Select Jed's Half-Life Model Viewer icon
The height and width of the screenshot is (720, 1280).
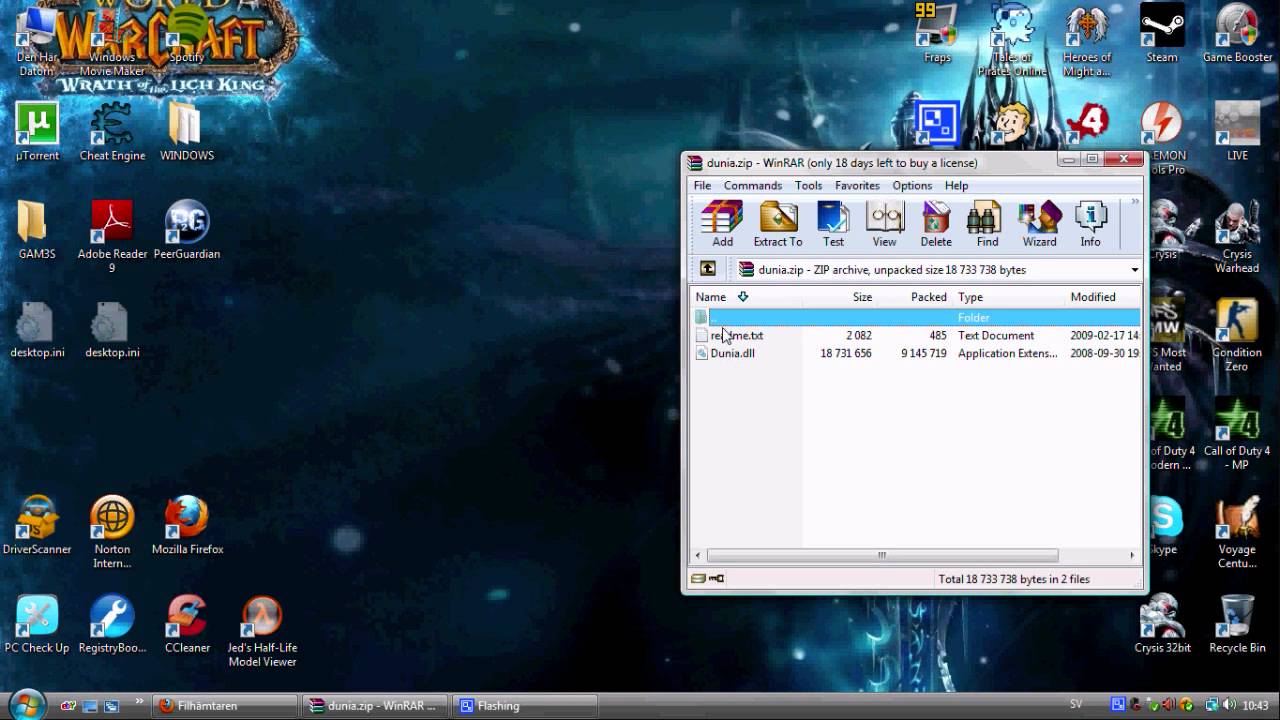(262, 632)
